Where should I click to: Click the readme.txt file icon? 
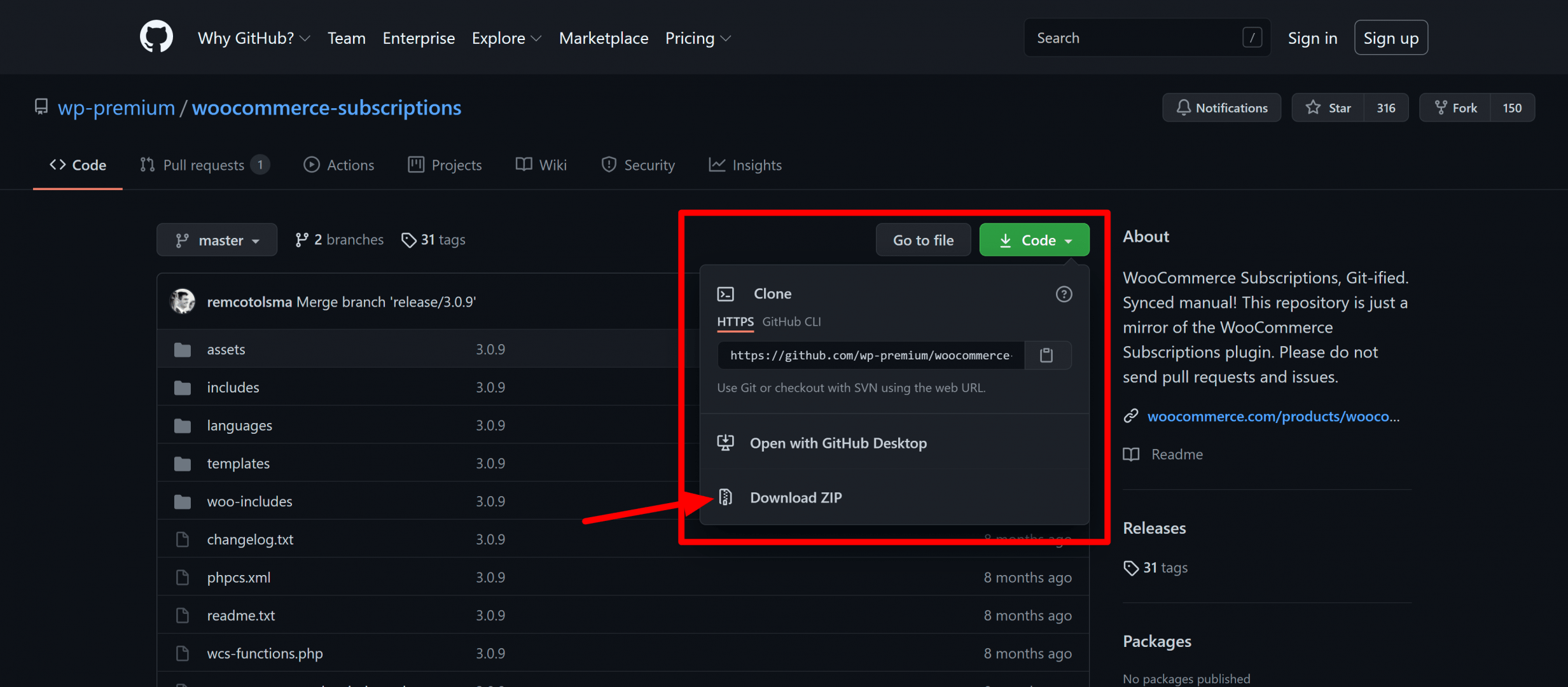tap(183, 616)
